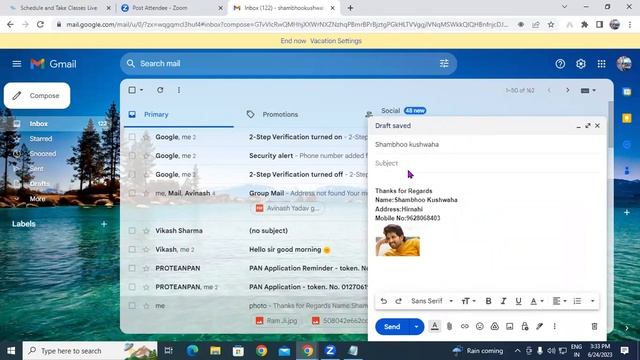Toggle bold formatting in compose
Image resolution: width=640 pixels, height=360 pixels.
pyautogui.click(x=488, y=301)
